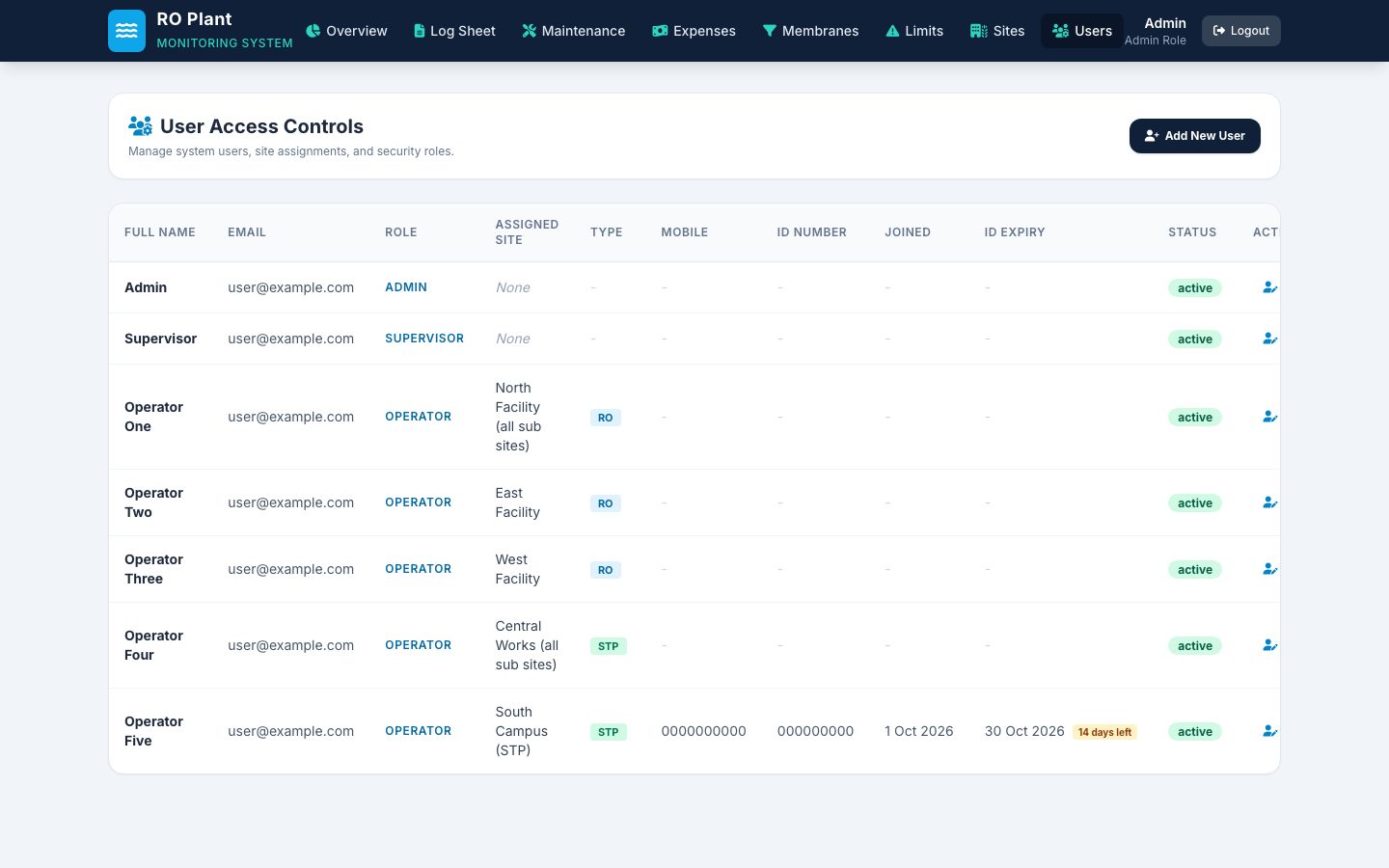The width and height of the screenshot is (1389, 868).
Task: Click the Logout button
Action: [x=1241, y=31]
